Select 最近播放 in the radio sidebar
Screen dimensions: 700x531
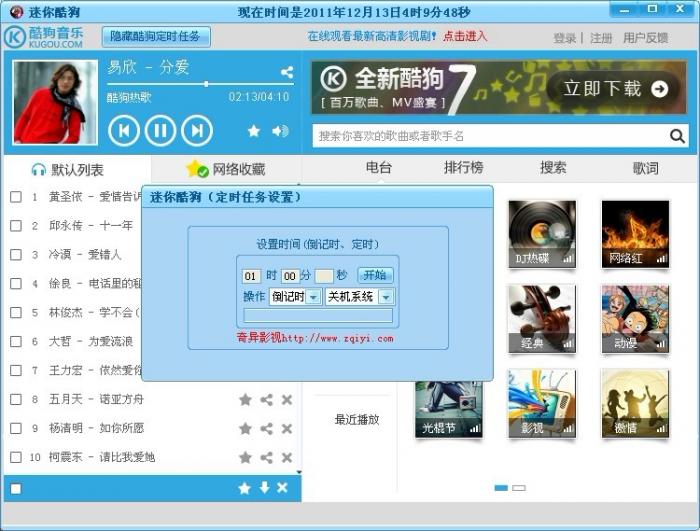[x=357, y=419]
